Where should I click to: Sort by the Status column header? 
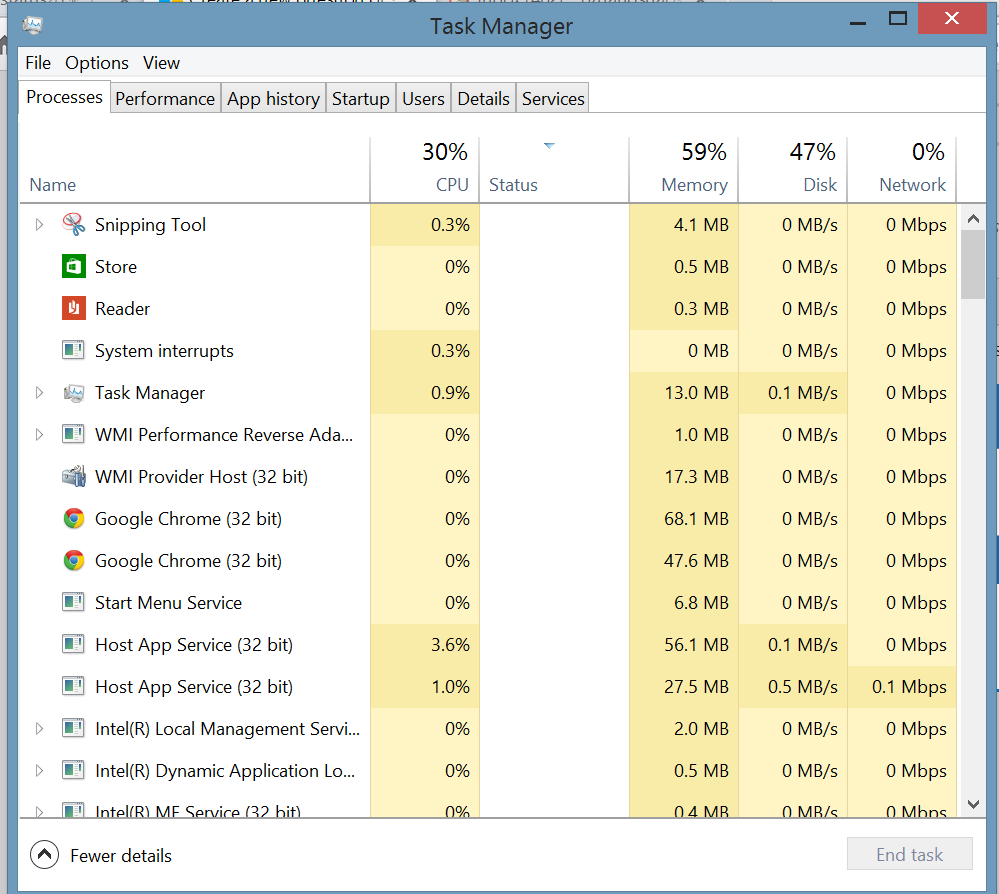coord(554,169)
